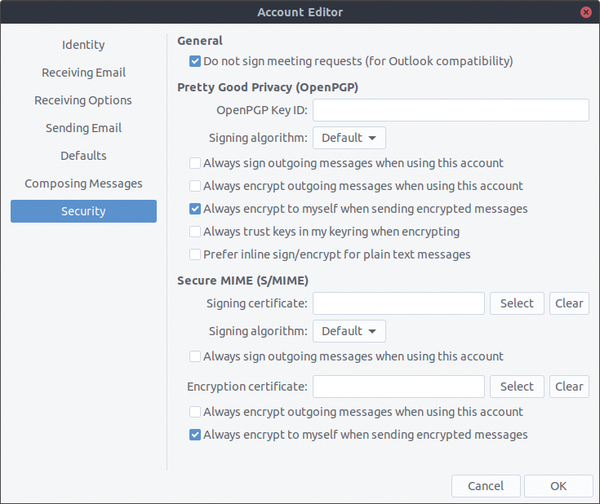Image resolution: width=600 pixels, height=504 pixels.
Task: Select Sending Email in sidebar
Action: click(x=83, y=128)
